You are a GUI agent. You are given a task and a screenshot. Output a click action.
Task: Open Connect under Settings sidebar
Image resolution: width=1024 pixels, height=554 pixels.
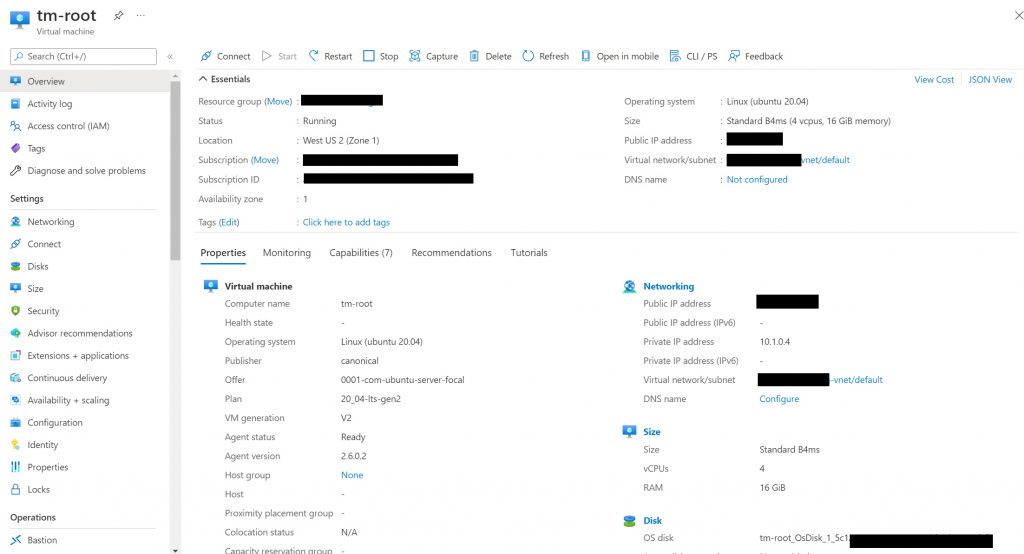pos(44,244)
